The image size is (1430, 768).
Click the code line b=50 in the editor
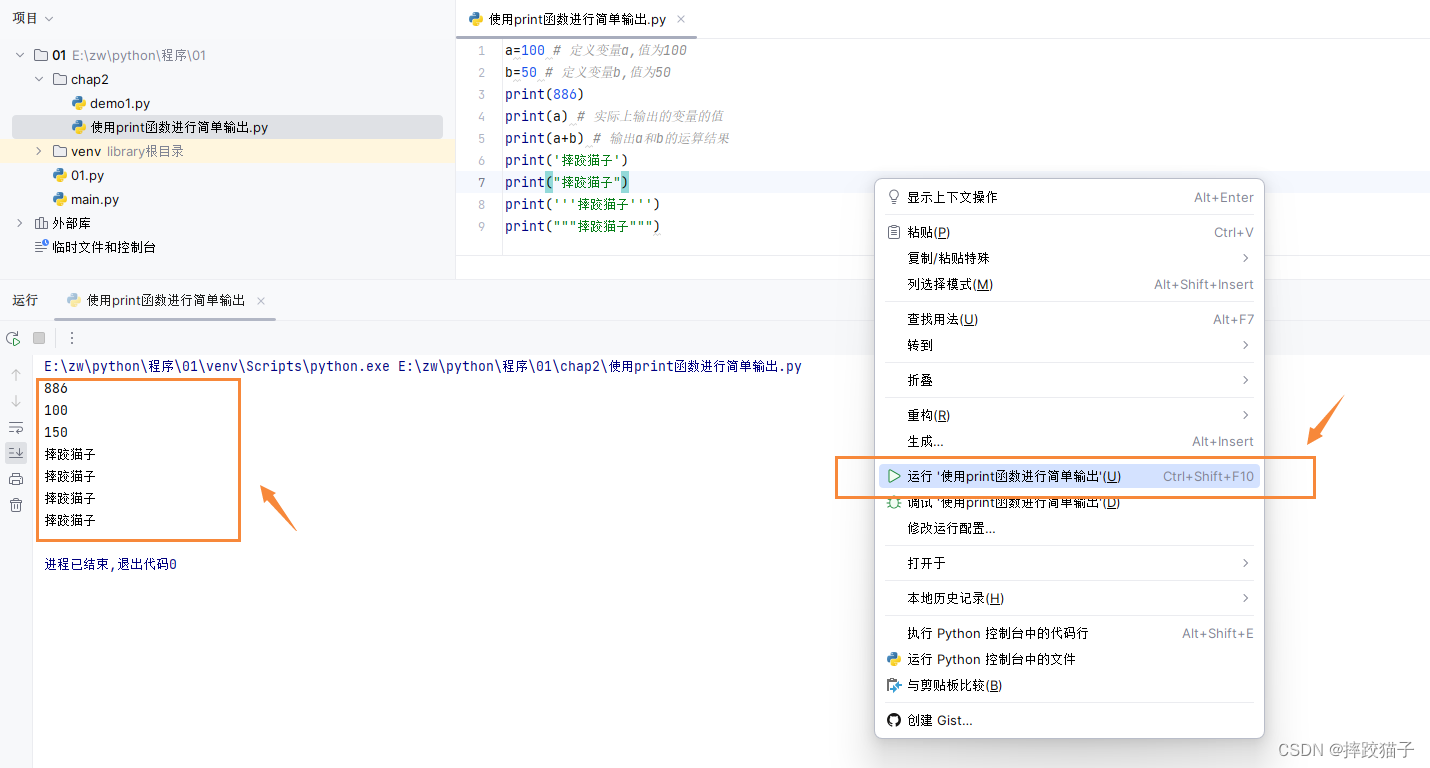point(588,72)
